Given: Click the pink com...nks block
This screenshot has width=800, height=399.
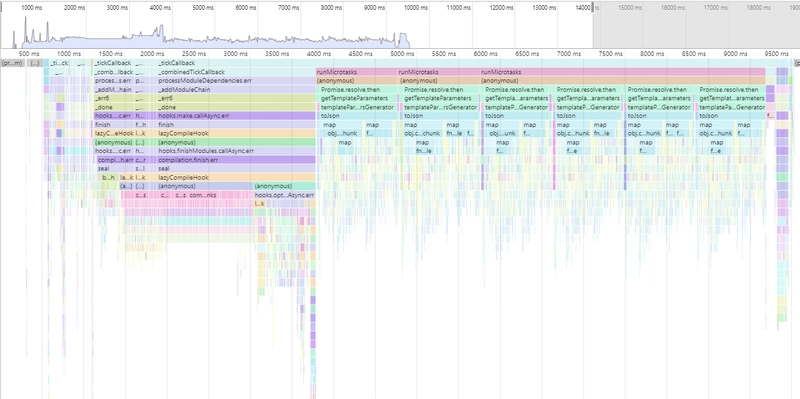Looking at the screenshot, I should pos(203,195).
